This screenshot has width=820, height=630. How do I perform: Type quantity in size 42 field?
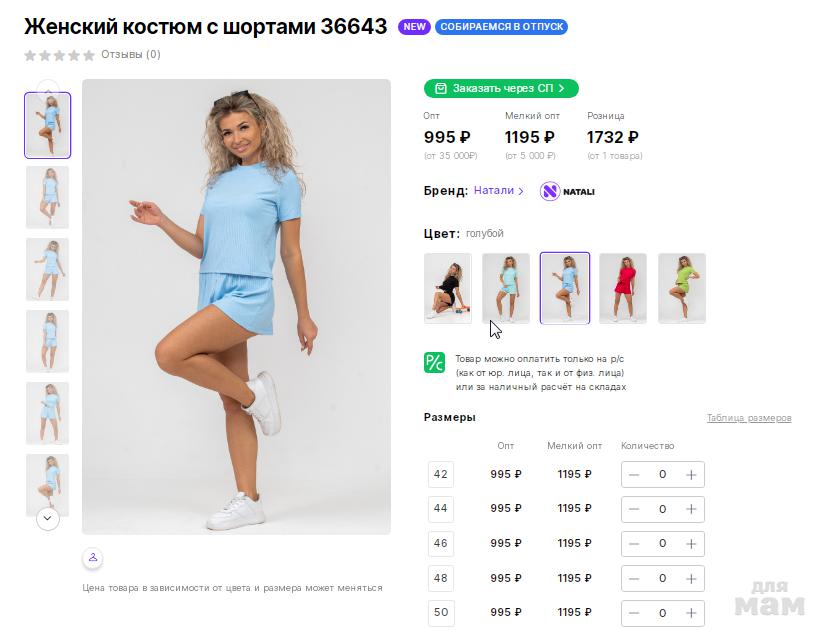[662, 475]
